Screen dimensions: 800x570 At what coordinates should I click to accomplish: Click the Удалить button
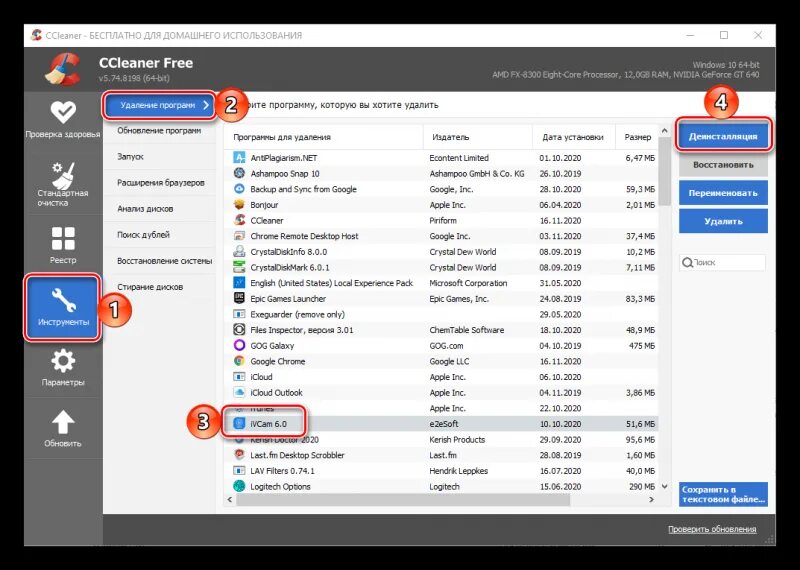(723, 221)
